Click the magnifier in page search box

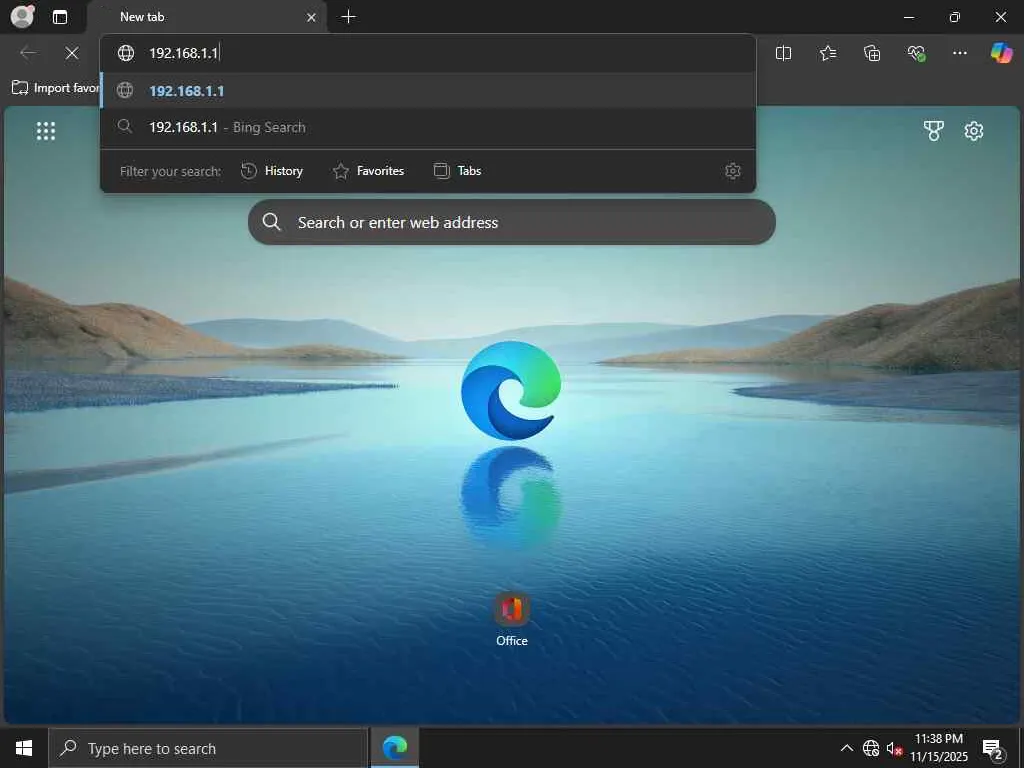tap(272, 222)
